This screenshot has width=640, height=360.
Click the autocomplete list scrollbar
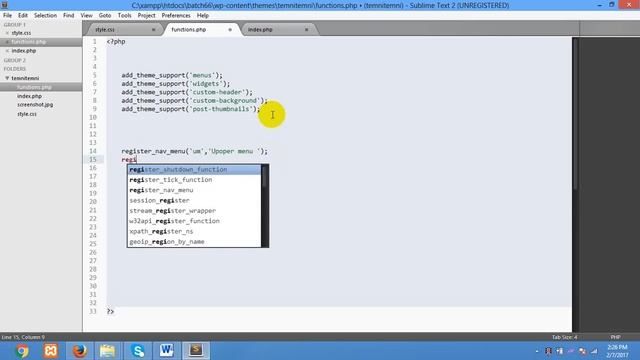pyautogui.click(x=265, y=176)
